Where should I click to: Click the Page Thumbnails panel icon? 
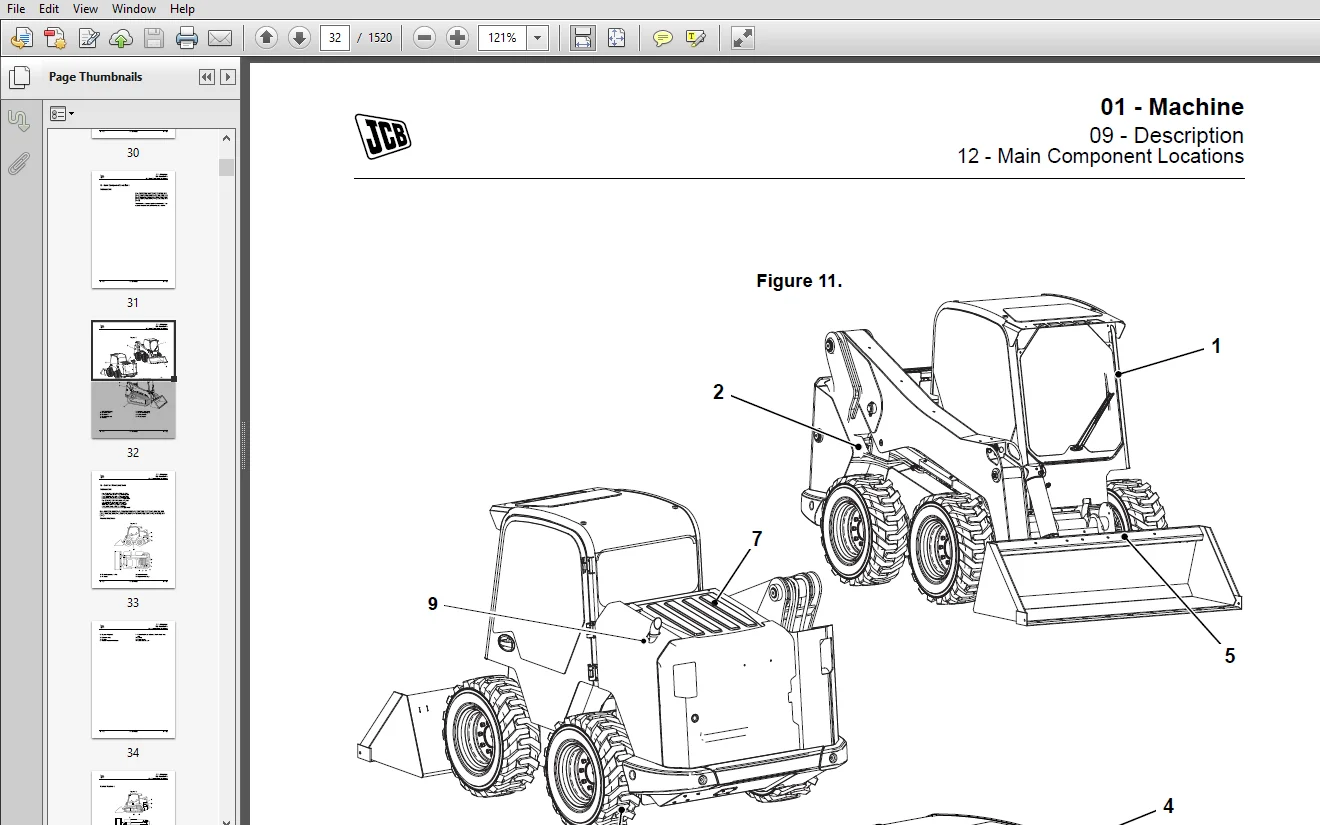tap(19, 77)
